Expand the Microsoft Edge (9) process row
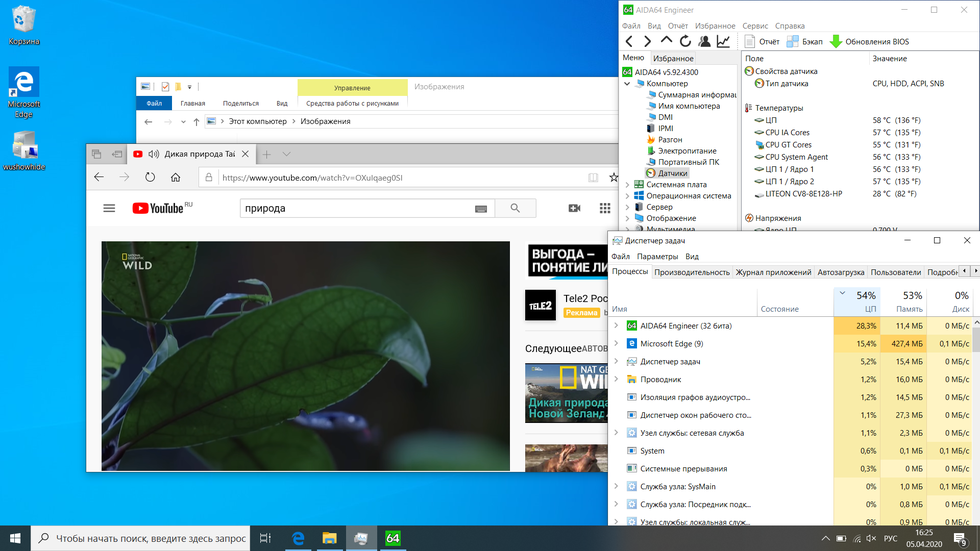 616,344
